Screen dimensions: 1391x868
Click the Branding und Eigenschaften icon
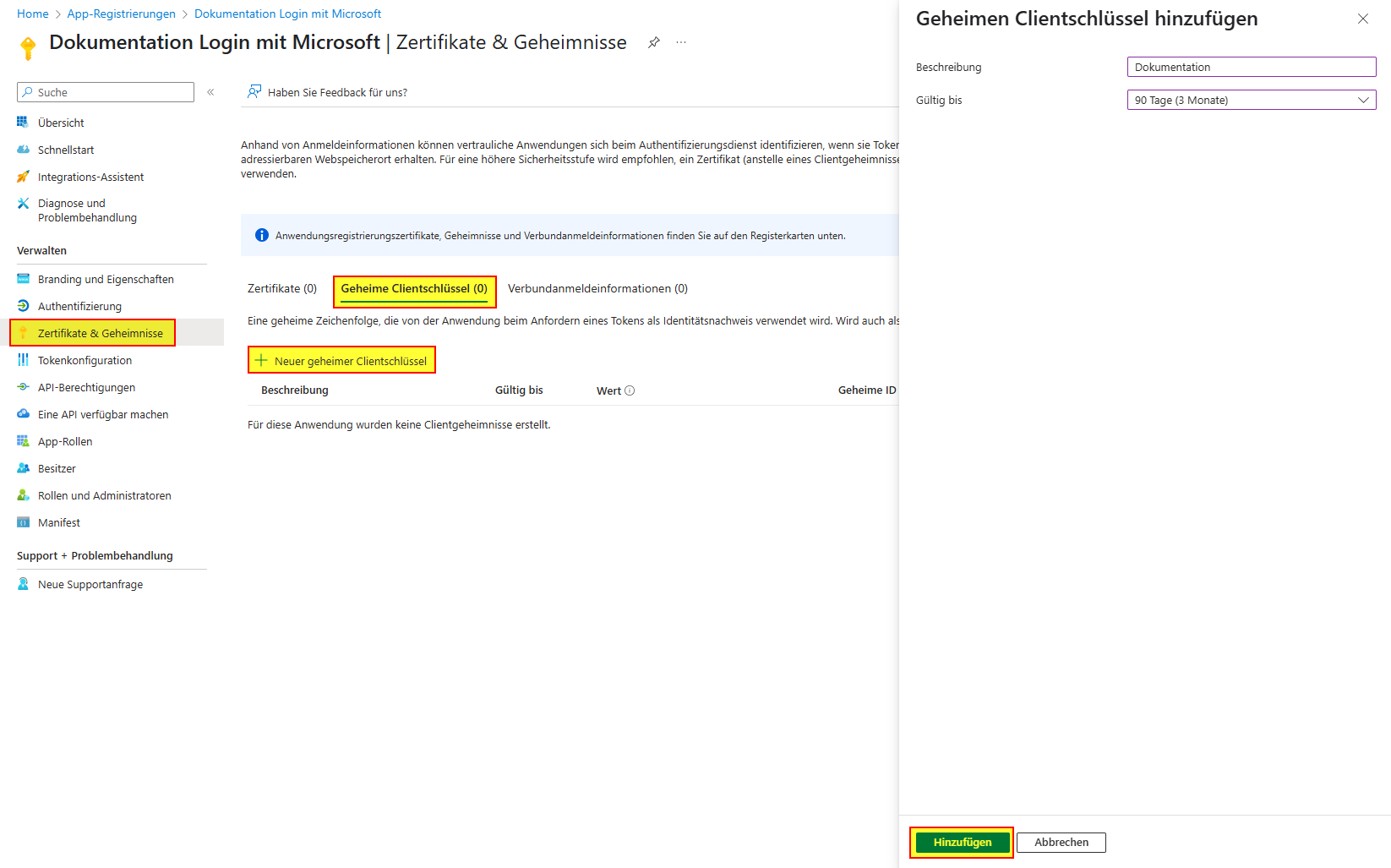[23, 279]
